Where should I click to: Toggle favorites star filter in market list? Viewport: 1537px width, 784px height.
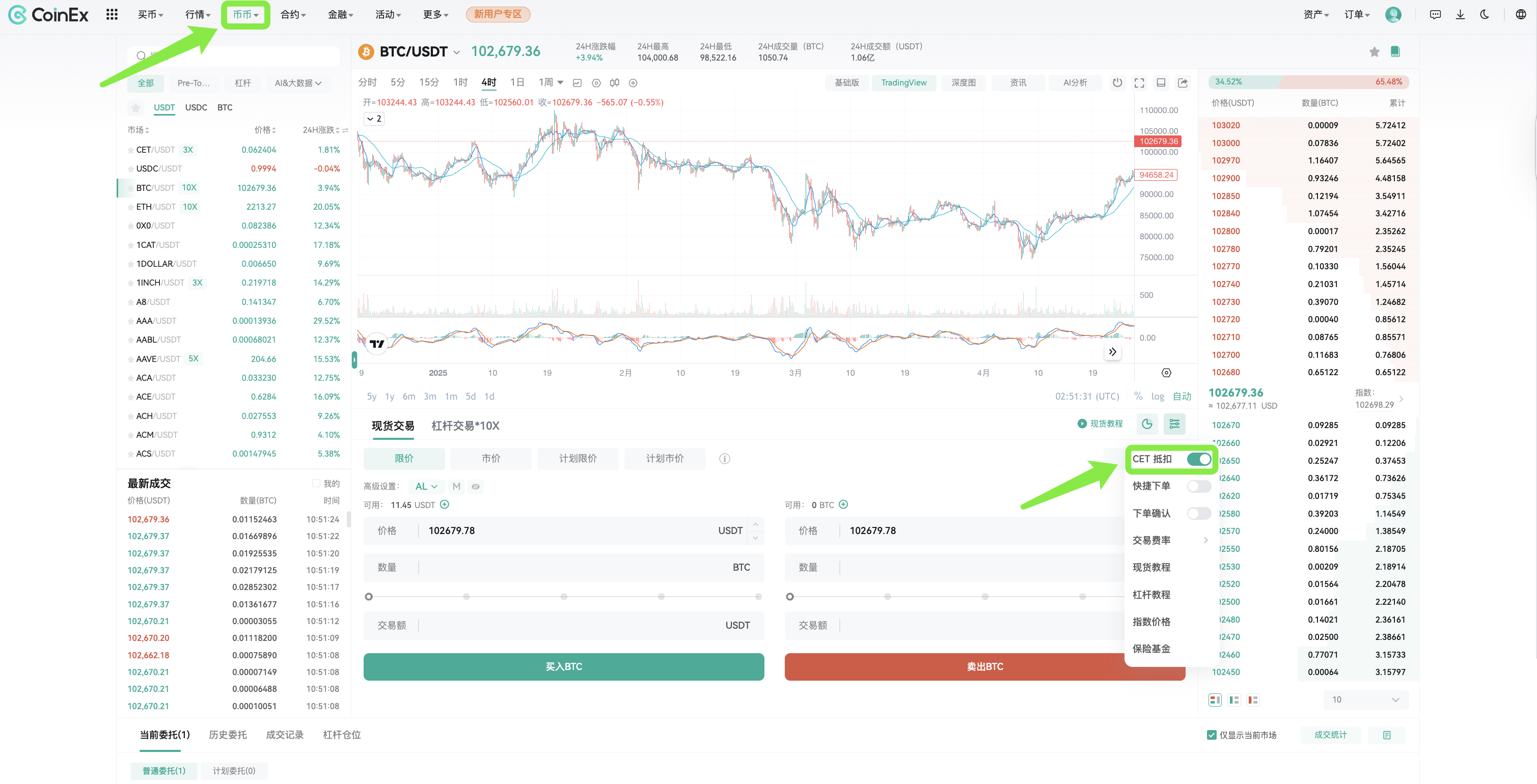coord(135,108)
